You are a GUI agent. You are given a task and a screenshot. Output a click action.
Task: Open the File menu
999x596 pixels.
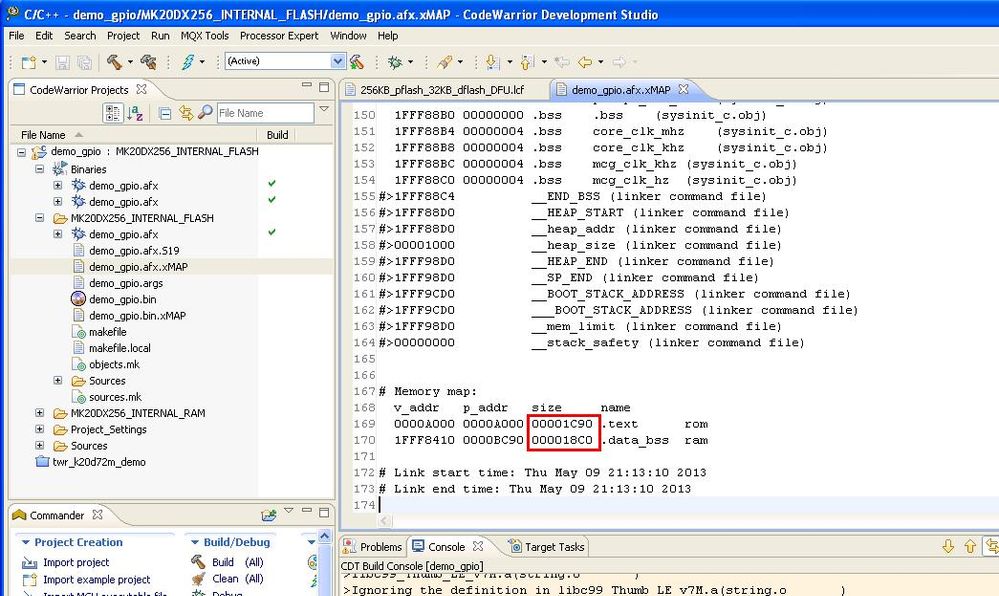[x=17, y=36]
